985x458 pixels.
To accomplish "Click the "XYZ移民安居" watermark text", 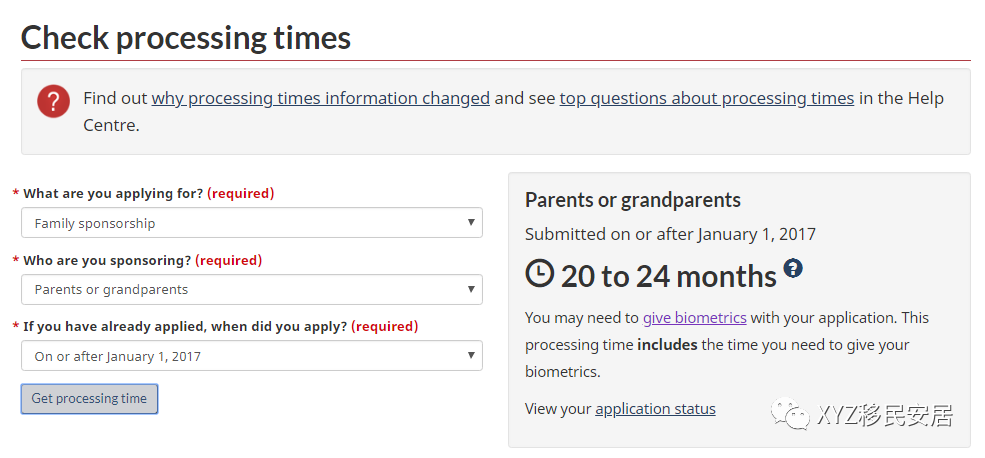I will coord(884,415).
